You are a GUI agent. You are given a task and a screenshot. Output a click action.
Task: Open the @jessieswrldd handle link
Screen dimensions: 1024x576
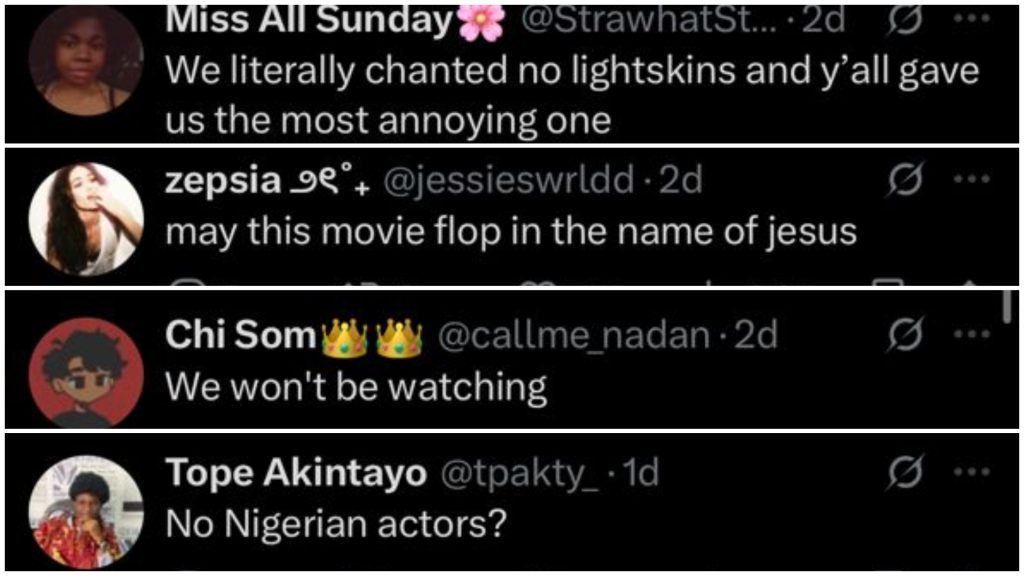510,181
